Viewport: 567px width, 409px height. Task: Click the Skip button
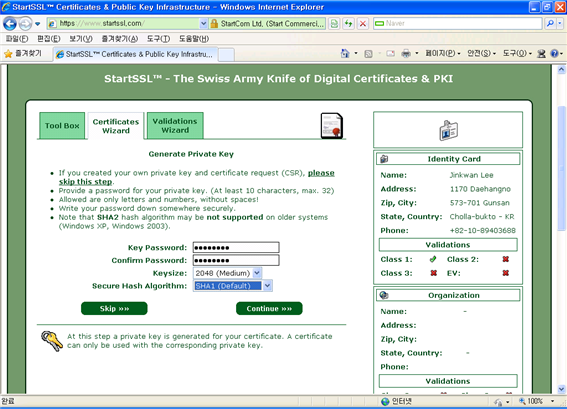coord(114,308)
